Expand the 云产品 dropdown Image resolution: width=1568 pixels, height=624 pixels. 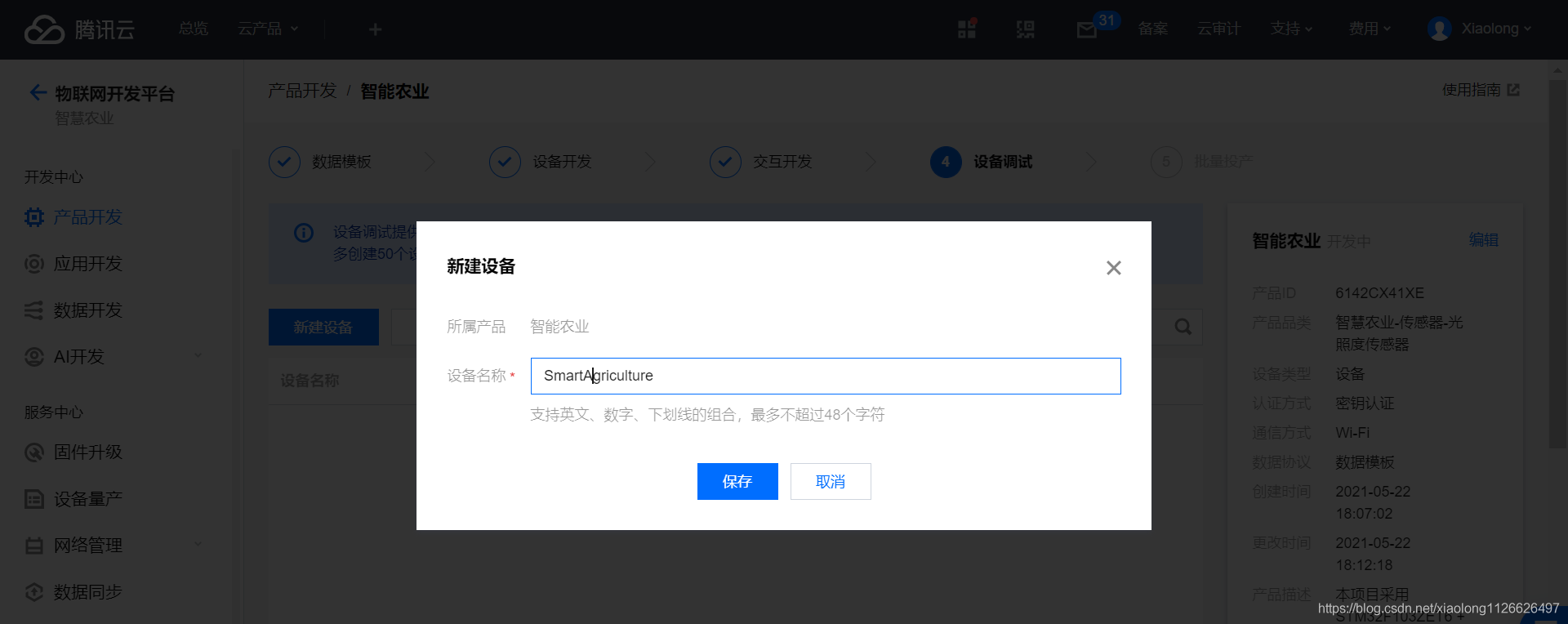point(268,29)
